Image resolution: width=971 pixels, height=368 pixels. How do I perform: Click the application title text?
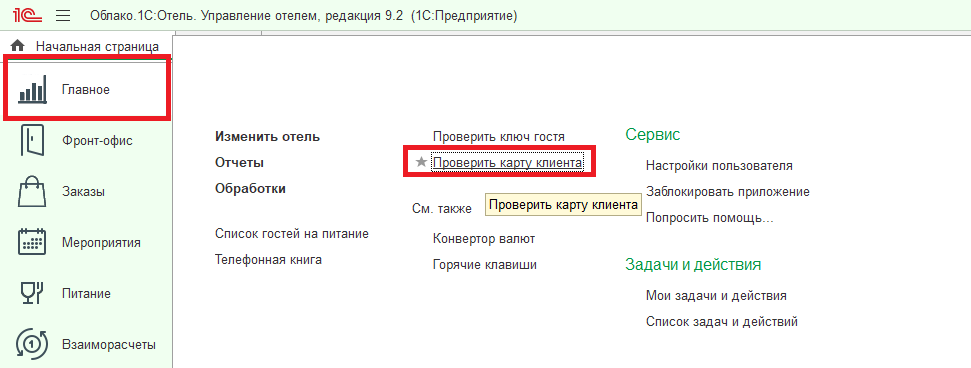click(x=303, y=15)
